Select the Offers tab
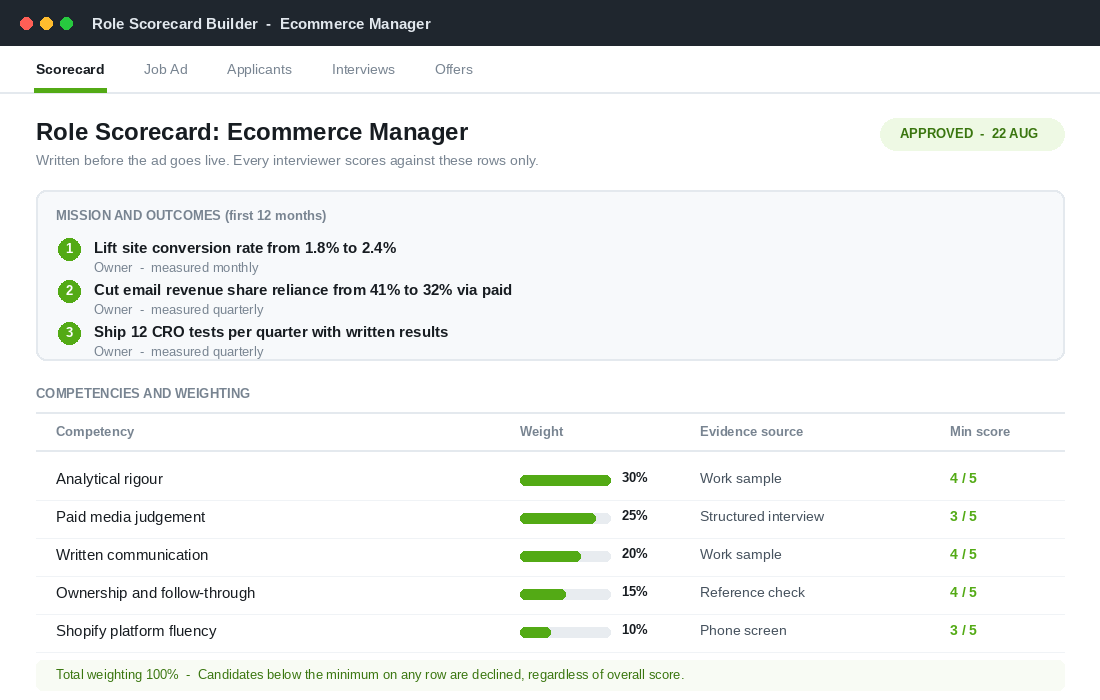The height and width of the screenshot is (700, 1100). (454, 69)
